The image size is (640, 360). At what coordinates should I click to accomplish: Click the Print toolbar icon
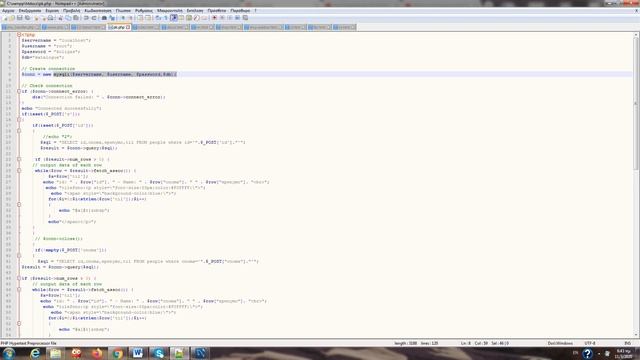tap(51, 18)
